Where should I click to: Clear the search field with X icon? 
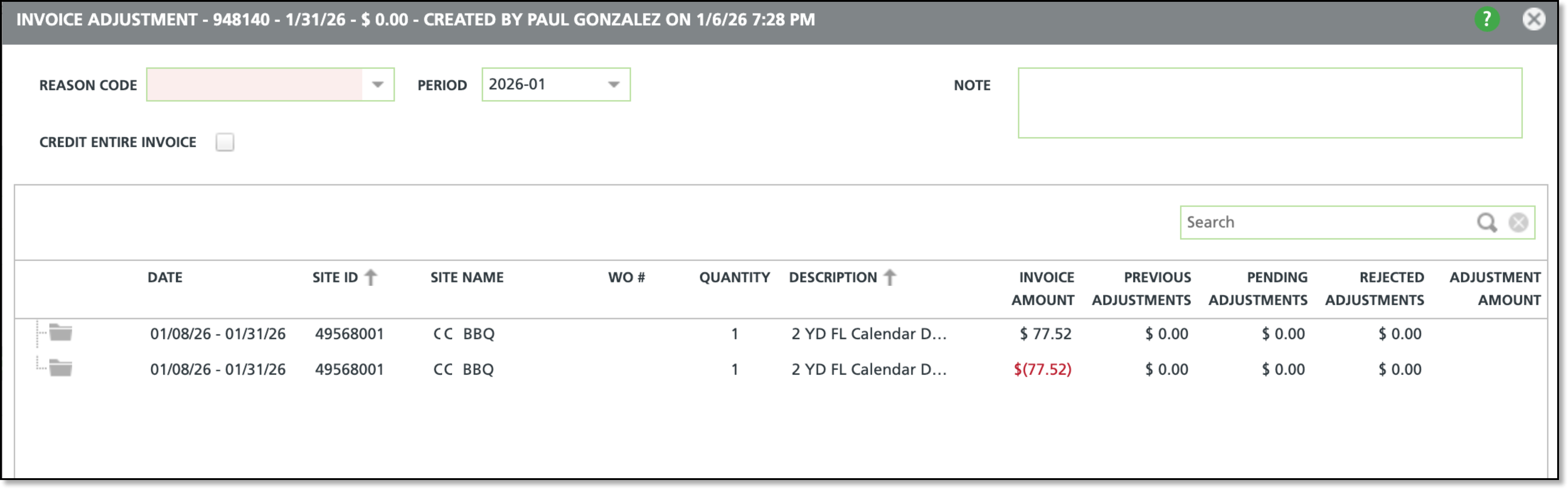click(1518, 223)
